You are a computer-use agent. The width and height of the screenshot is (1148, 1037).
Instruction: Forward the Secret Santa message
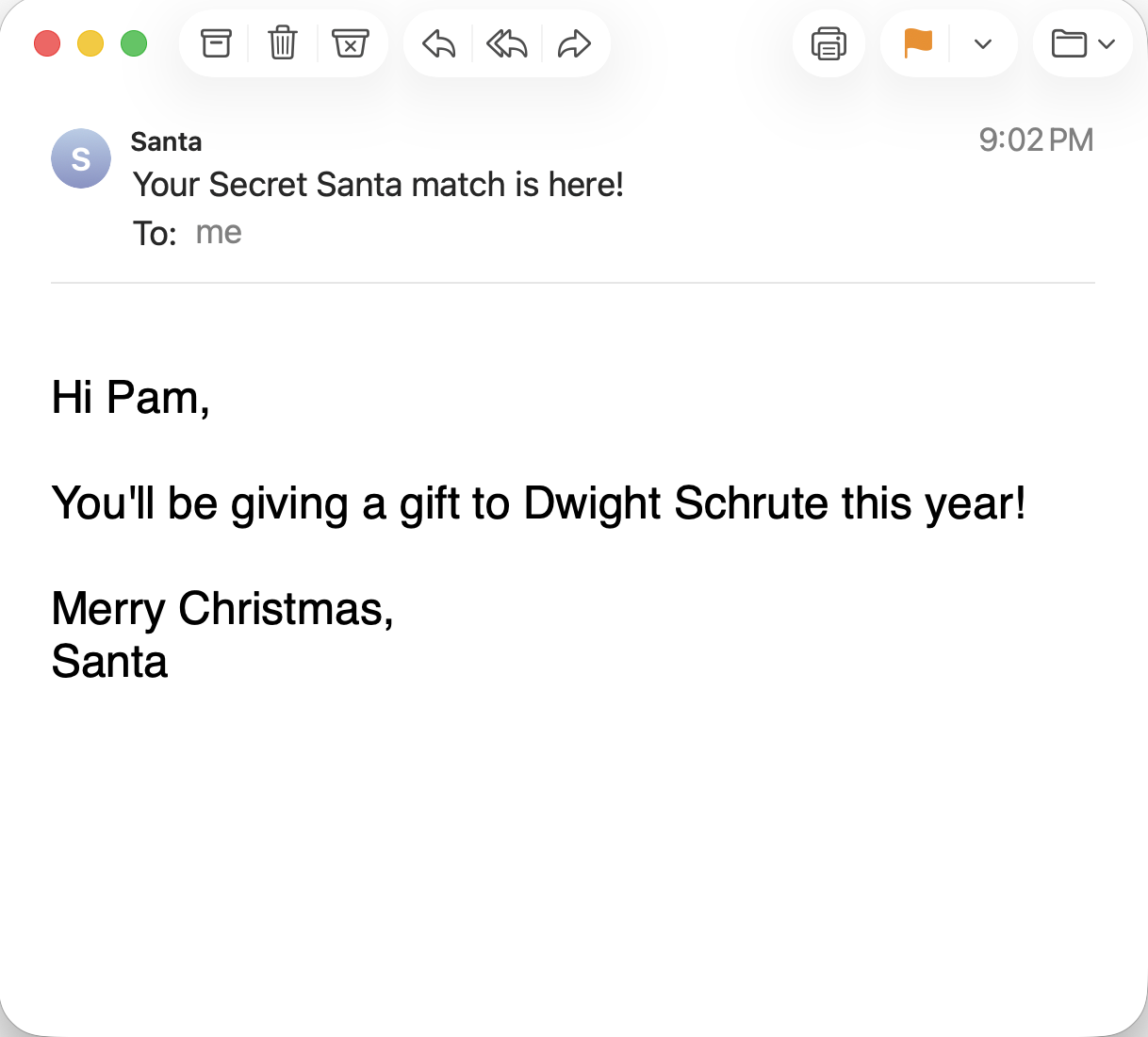[x=575, y=42]
